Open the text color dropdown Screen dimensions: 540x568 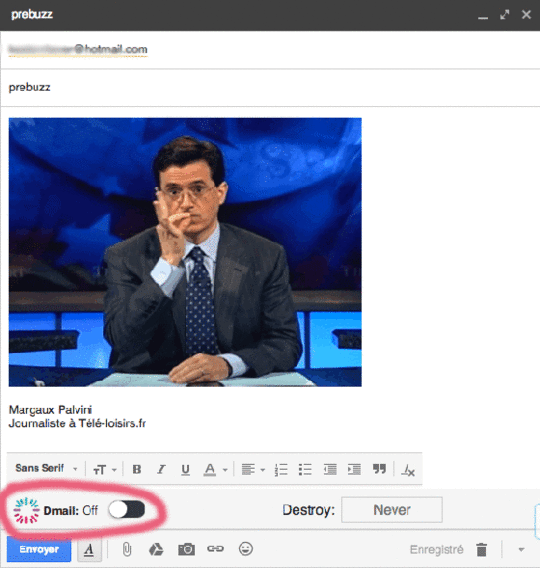click(x=215, y=469)
